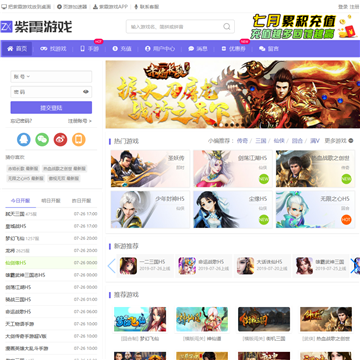The width and height of the screenshot is (360, 360).
Task: Focus the 密码 password field
Action: pos(51,92)
